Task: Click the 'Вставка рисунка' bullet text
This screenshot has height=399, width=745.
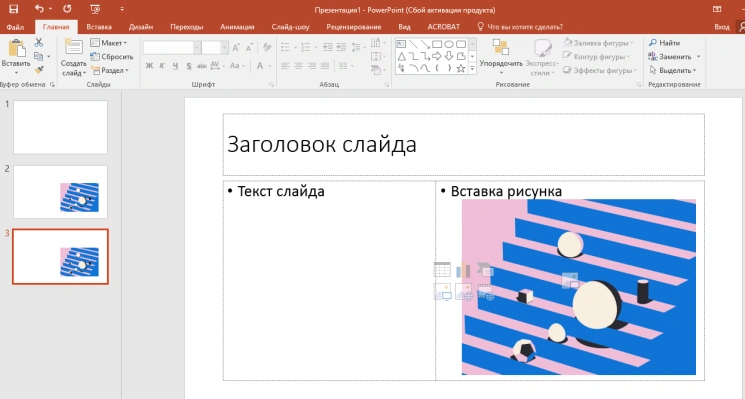Action: click(x=506, y=191)
